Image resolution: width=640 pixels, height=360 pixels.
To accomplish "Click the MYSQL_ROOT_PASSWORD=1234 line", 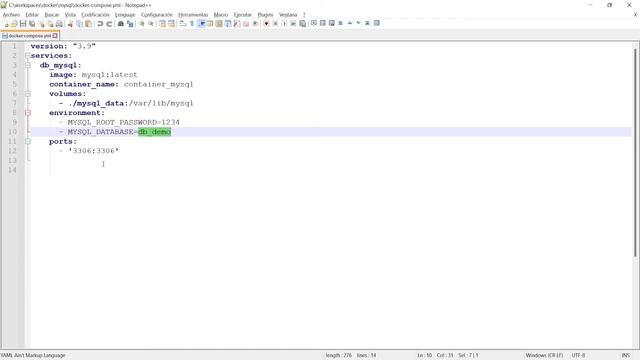I will click(x=123, y=122).
